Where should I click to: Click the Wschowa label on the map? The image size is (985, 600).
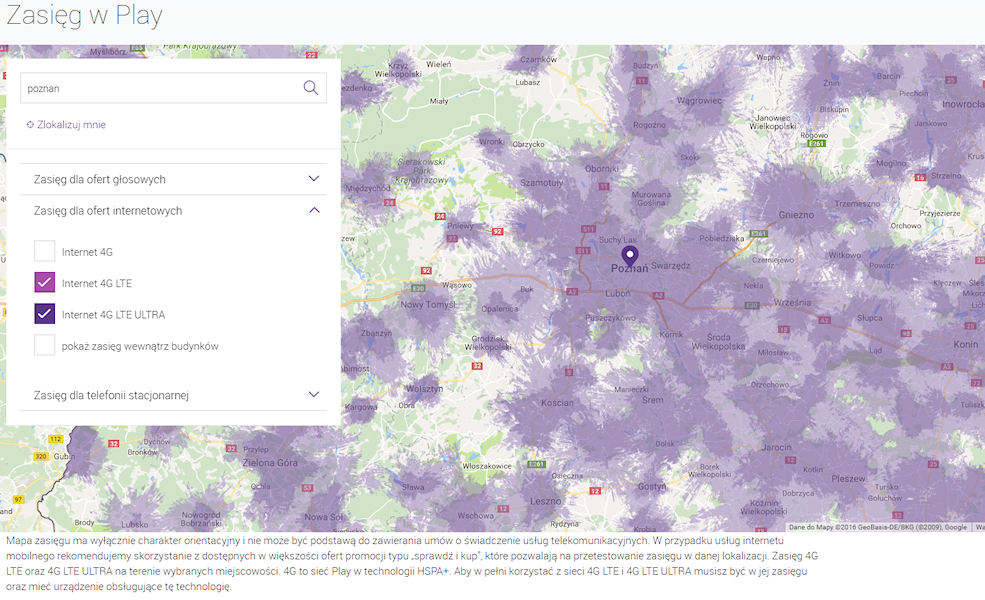[x=475, y=515]
